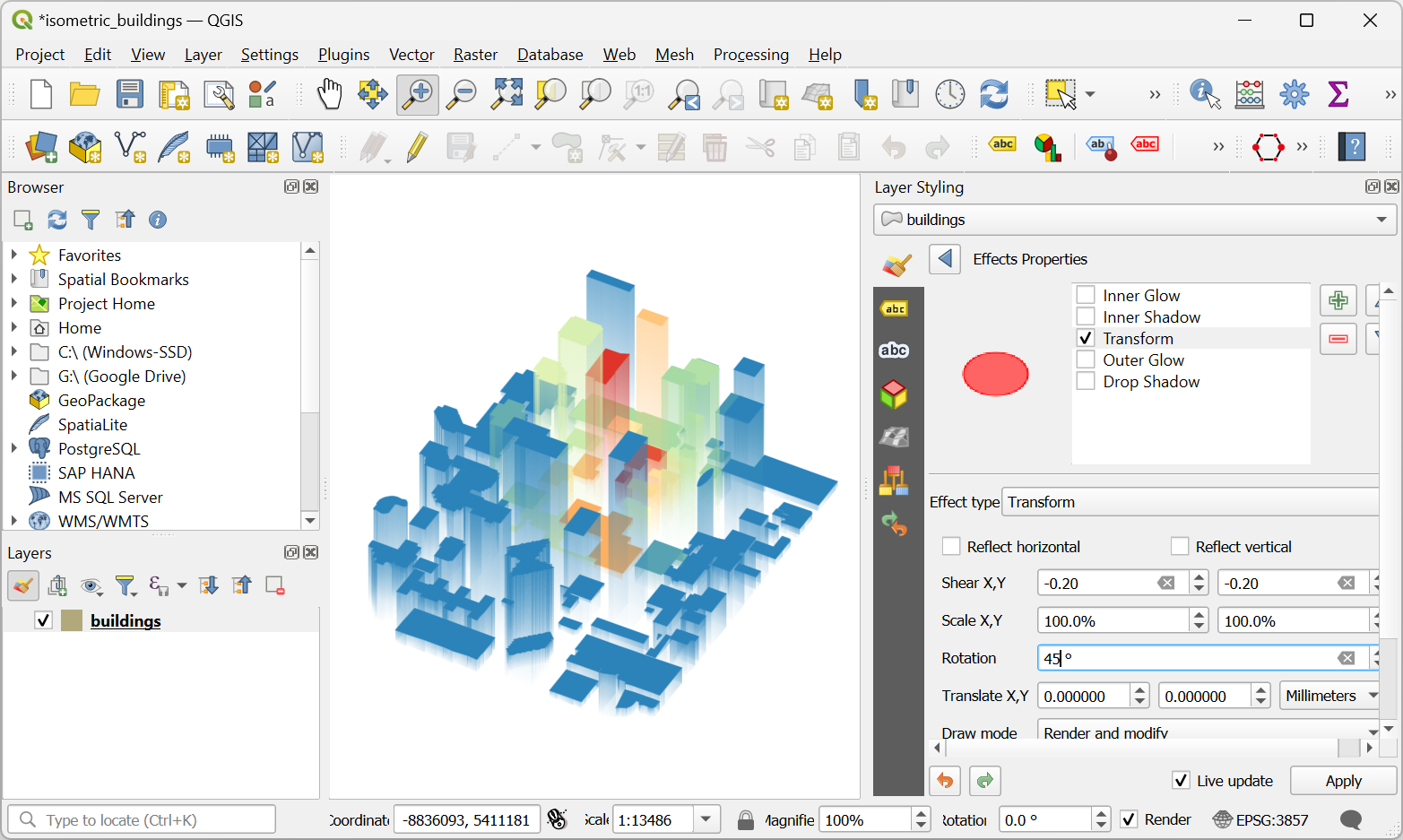This screenshot has width=1403, height=840.
Task: Enable the Drop Shadow effect checkbox
Action: (1086, 382)
